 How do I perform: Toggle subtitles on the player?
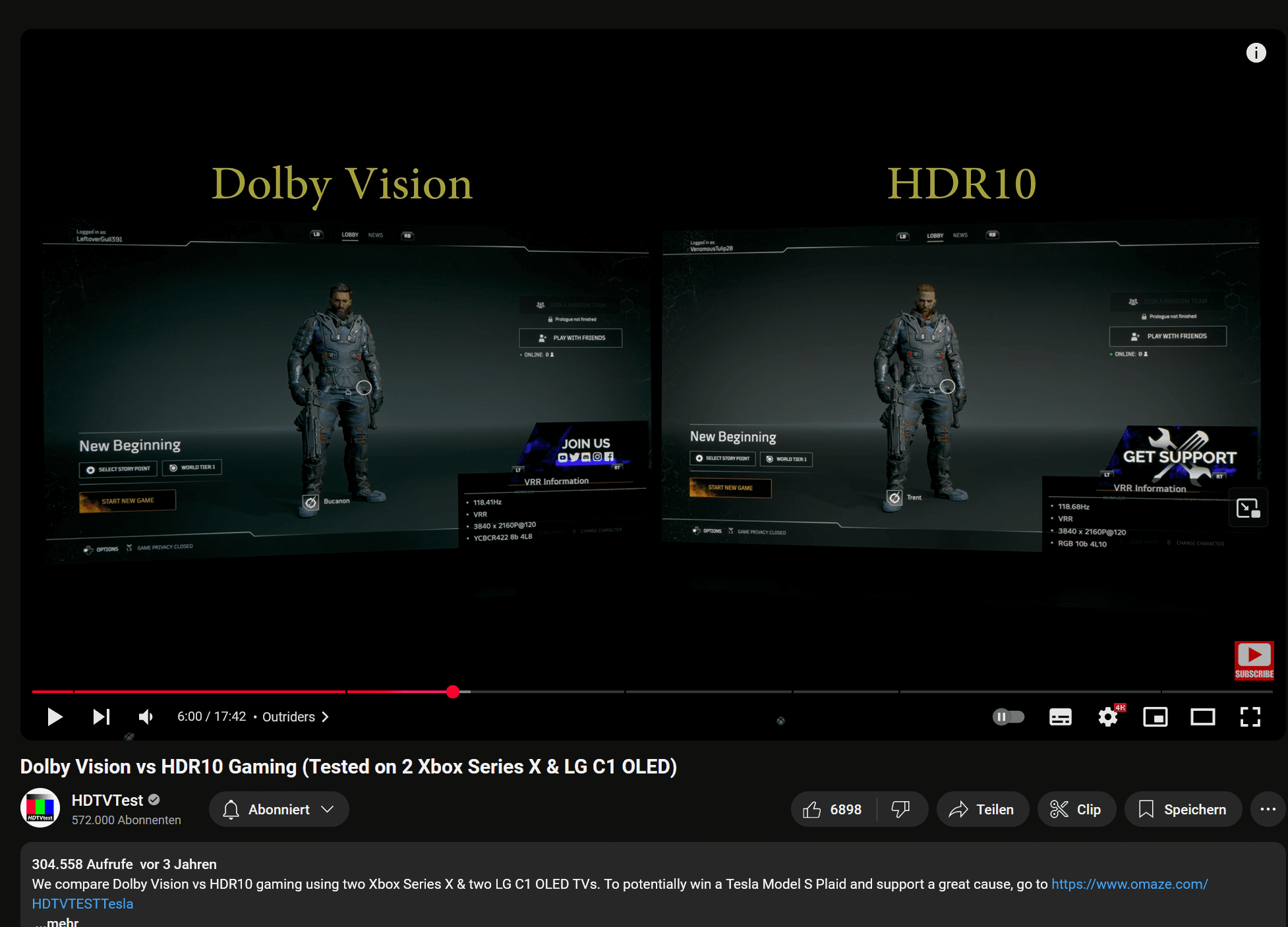coord(1060,717)
